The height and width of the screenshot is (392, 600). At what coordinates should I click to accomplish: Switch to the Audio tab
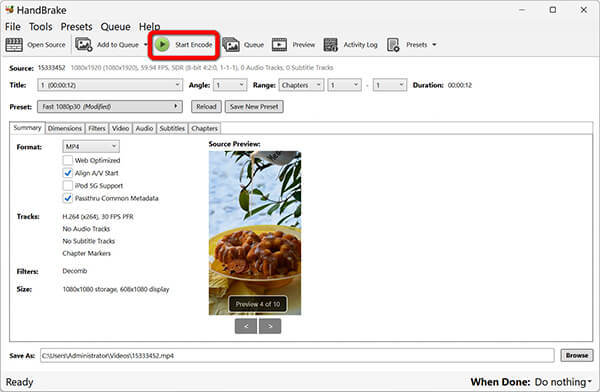[x=144, y=128]
